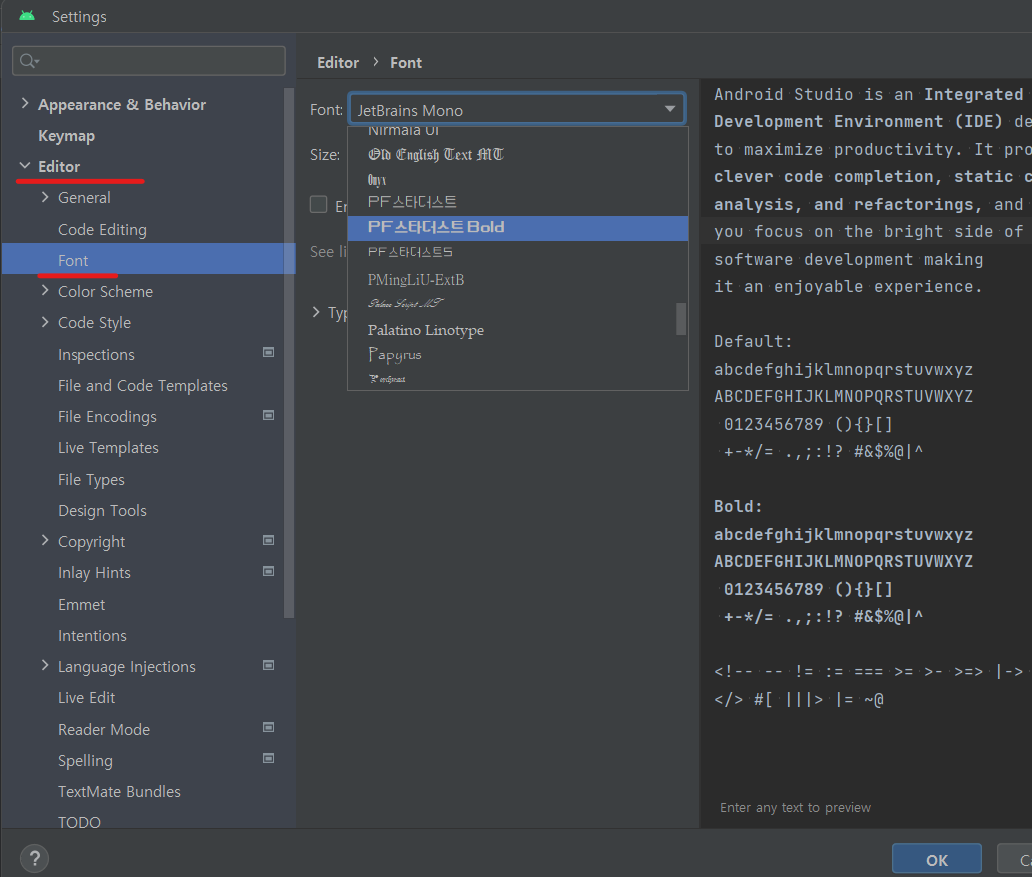The image size is (1032, 877).
Task: Open TODO settings
Action: [x=79, y=822]
